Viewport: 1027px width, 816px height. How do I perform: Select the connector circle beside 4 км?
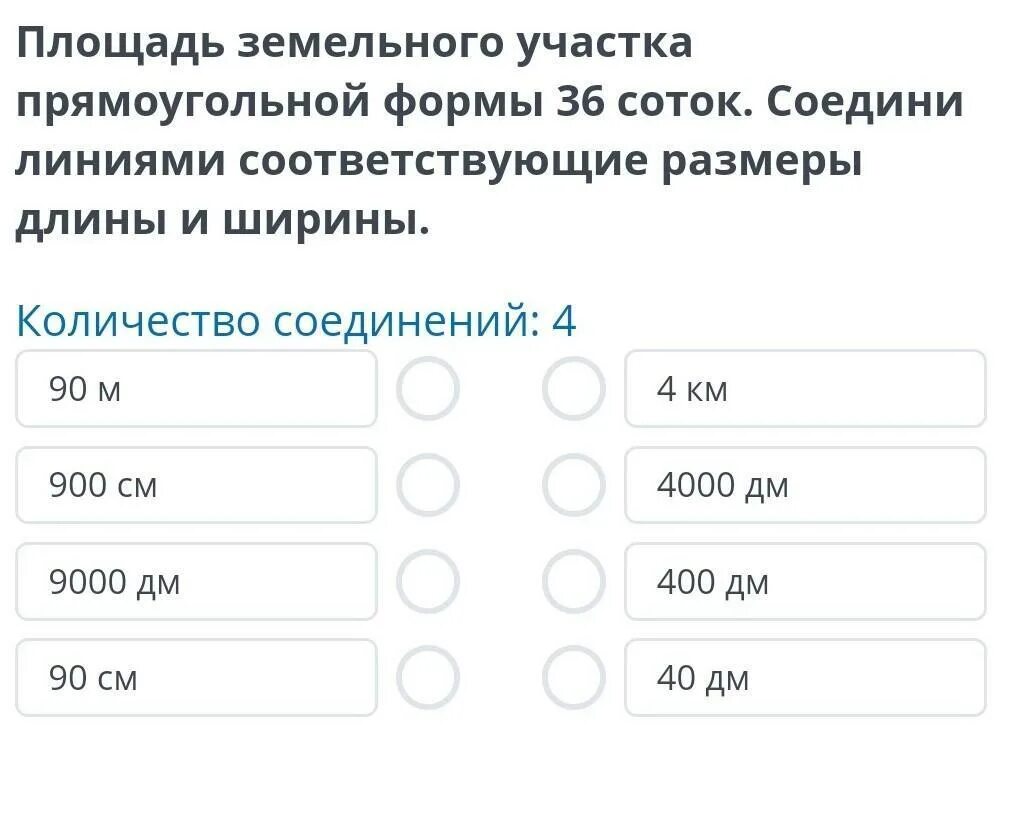coord(574,388)
